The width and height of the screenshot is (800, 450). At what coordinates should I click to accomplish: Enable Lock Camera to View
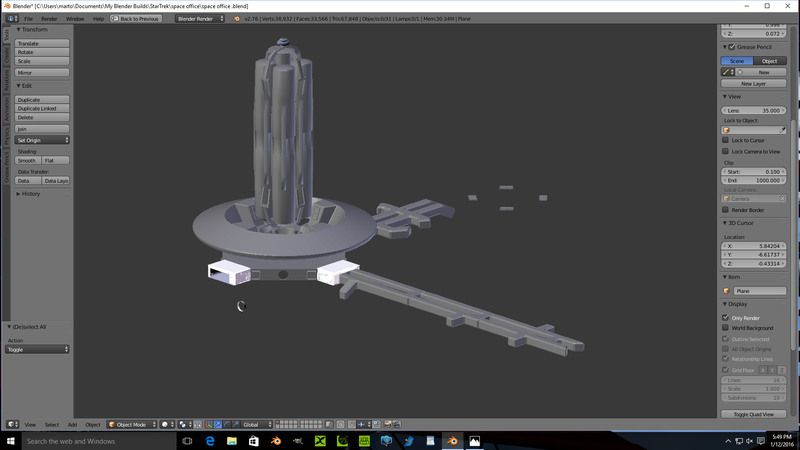[725, 151]
